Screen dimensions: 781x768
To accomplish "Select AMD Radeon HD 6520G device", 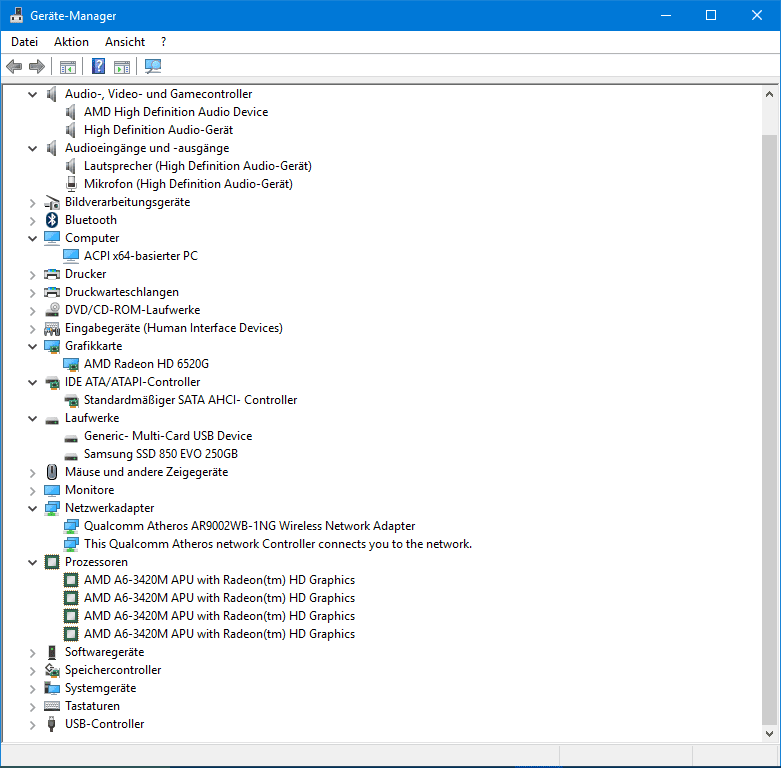I will tap(146, 364).
